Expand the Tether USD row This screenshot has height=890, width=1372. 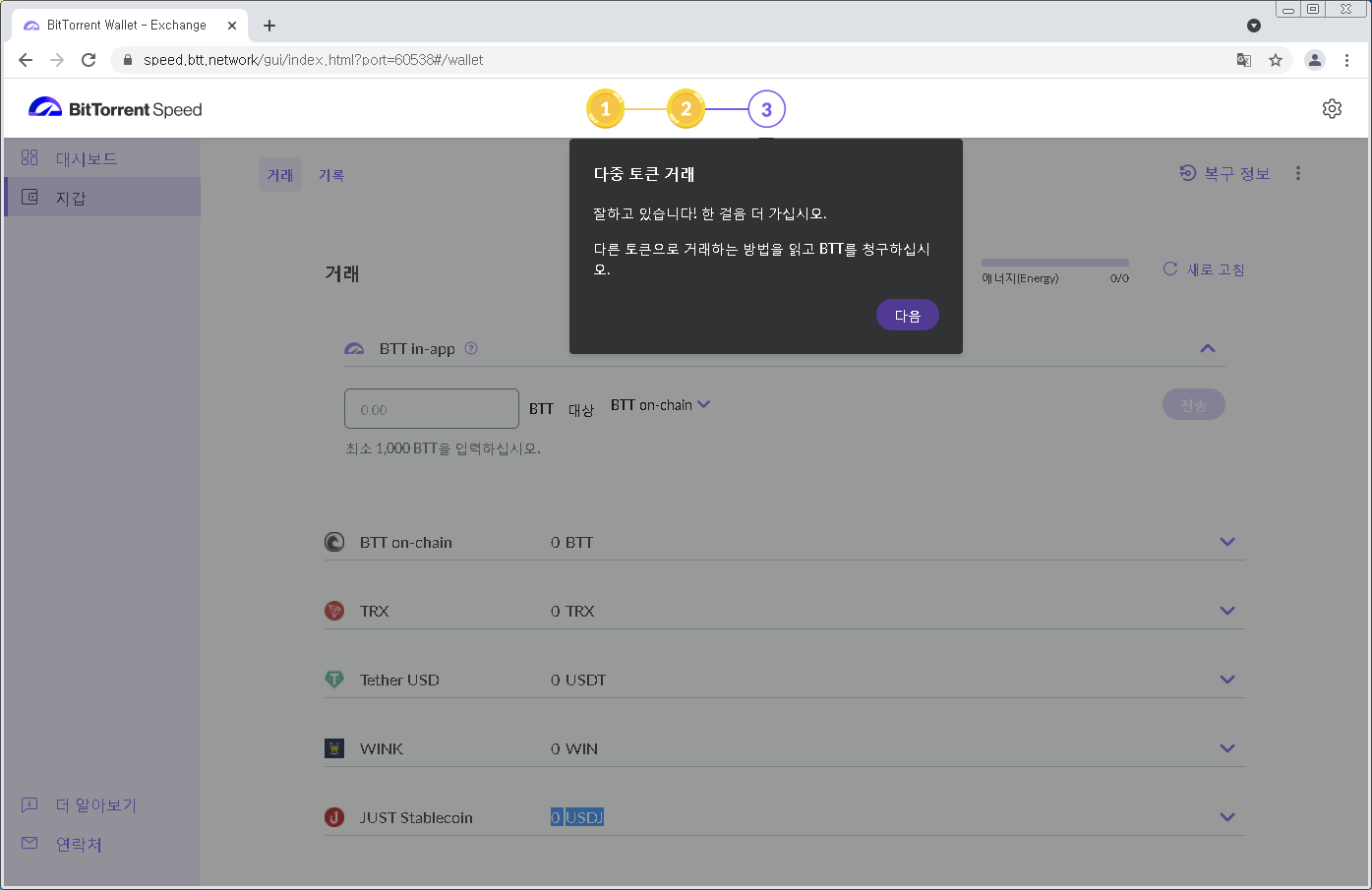tap(1227, 680)
